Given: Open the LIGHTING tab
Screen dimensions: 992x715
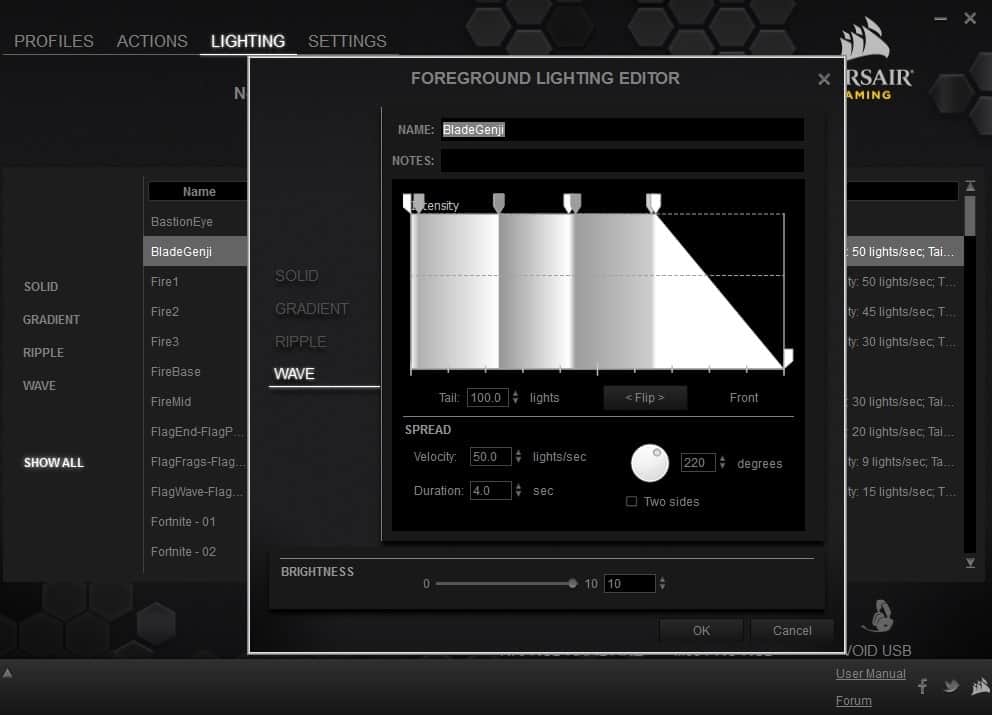Looking at the screenshot, I should (x=248, y=41).
